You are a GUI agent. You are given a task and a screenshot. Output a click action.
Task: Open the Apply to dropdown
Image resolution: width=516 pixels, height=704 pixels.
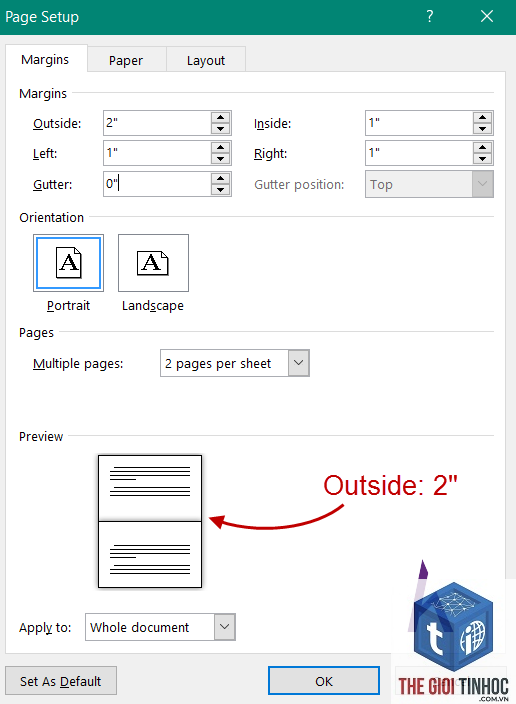click(225, 627)
